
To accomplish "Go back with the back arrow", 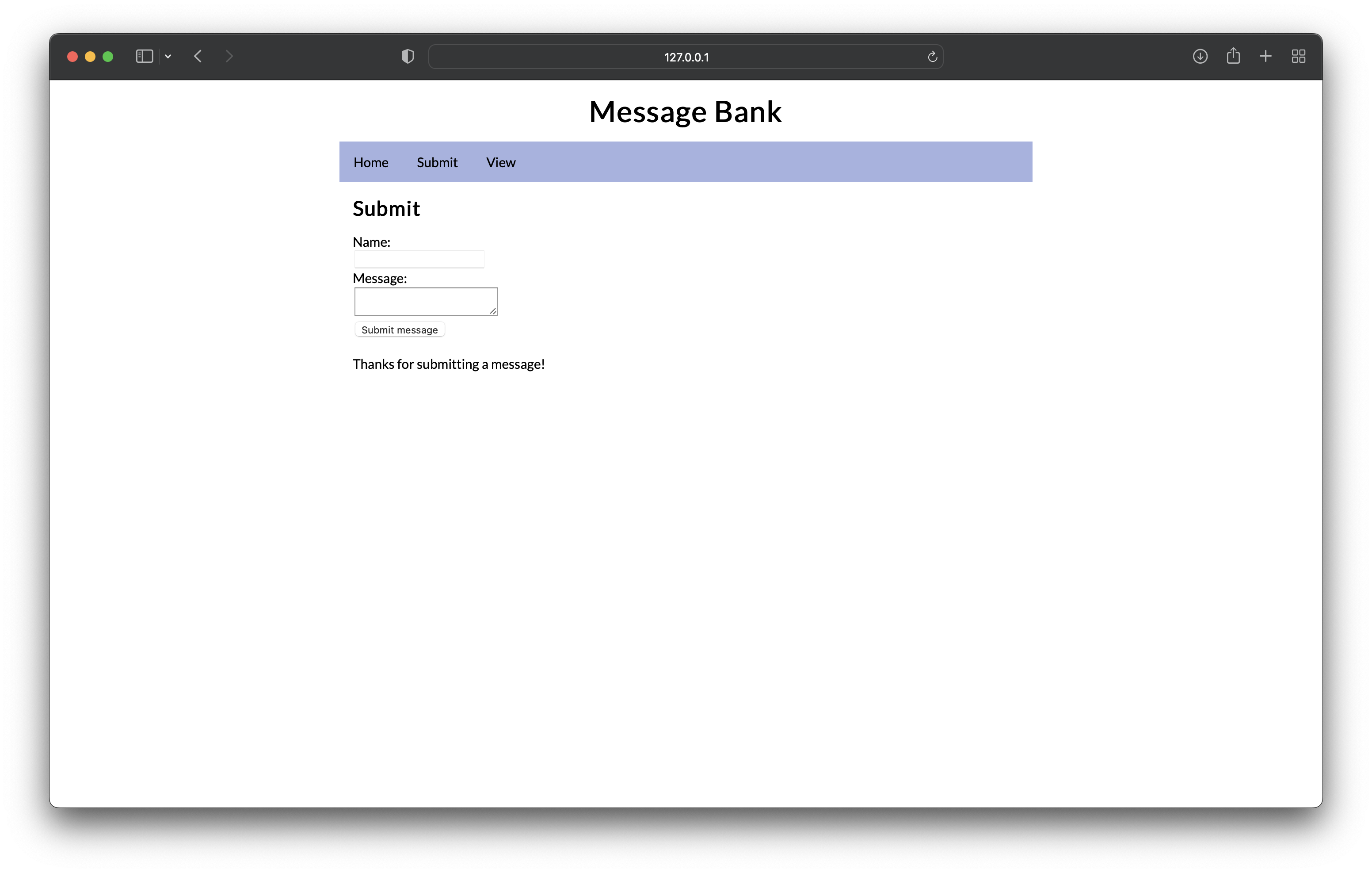I will [x=198, y=57].
